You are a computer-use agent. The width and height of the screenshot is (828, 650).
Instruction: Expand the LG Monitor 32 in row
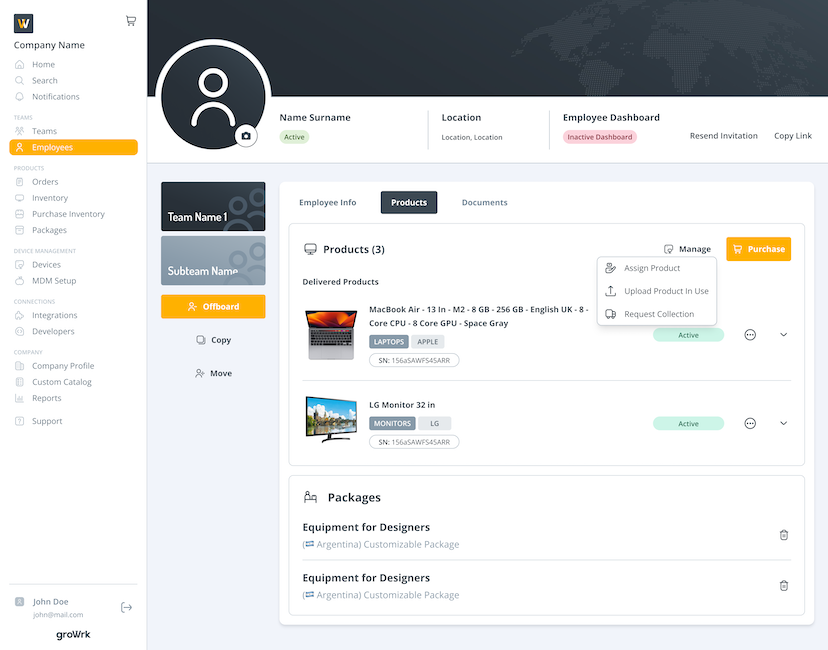(783, 423)
